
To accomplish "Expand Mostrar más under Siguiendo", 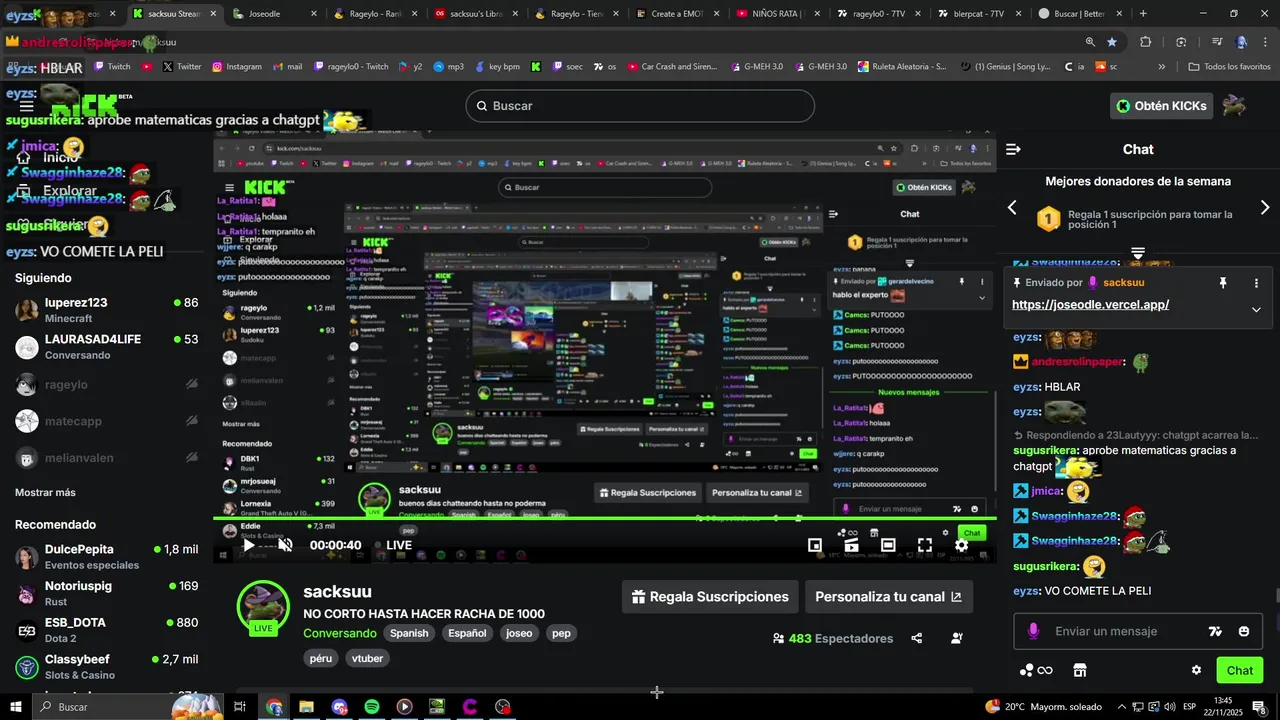I will [45, 492].
